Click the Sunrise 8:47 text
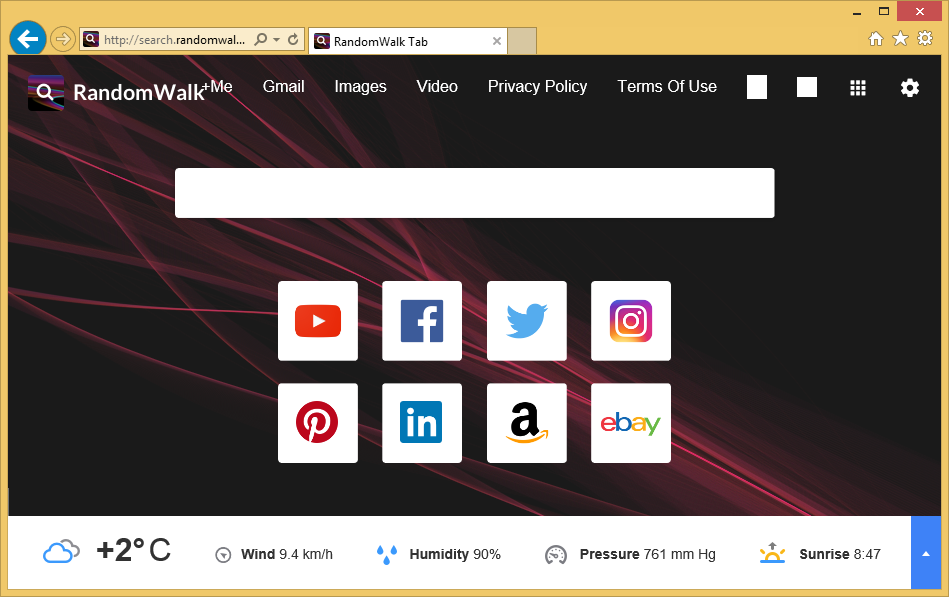Image resolution: width=949 pixels, height=597 pixels. click(x=840, y=555)
